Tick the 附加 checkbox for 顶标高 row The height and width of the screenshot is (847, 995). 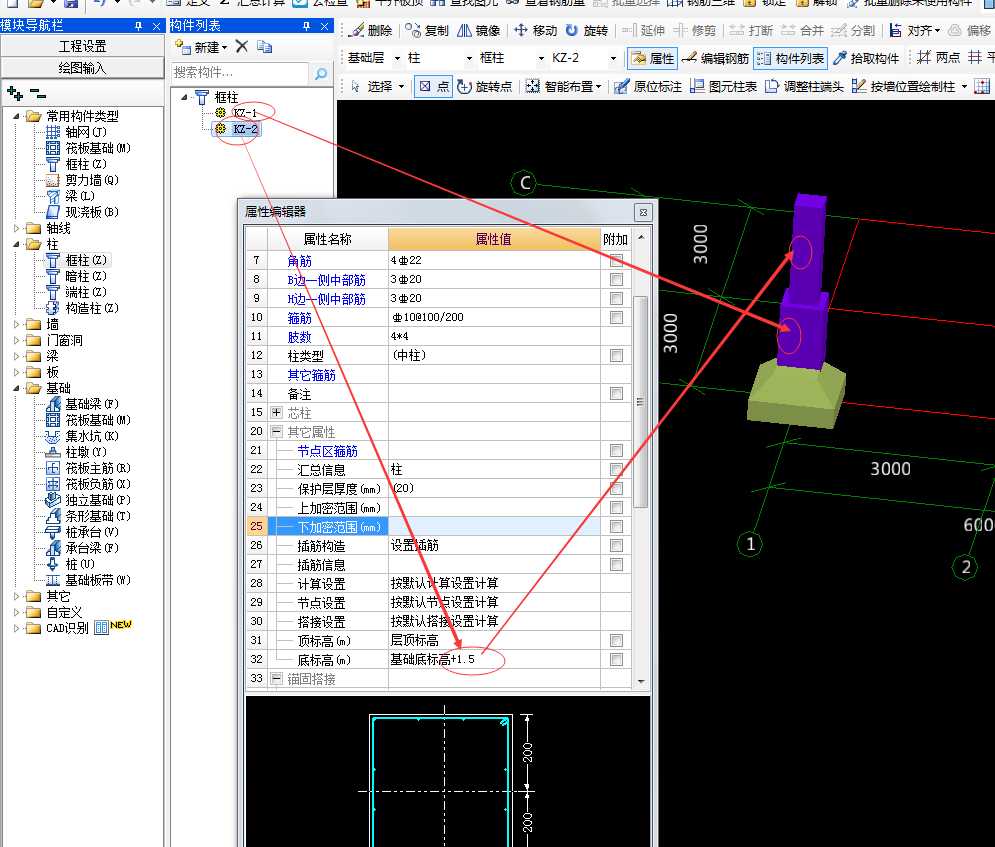616,641
